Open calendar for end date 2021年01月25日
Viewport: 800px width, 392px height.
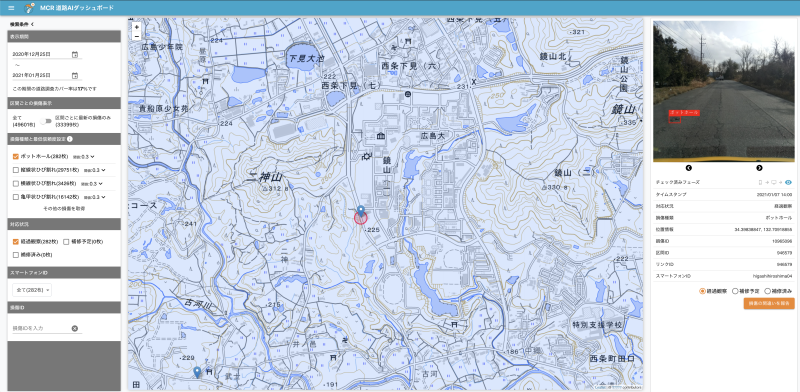(75, 76)
